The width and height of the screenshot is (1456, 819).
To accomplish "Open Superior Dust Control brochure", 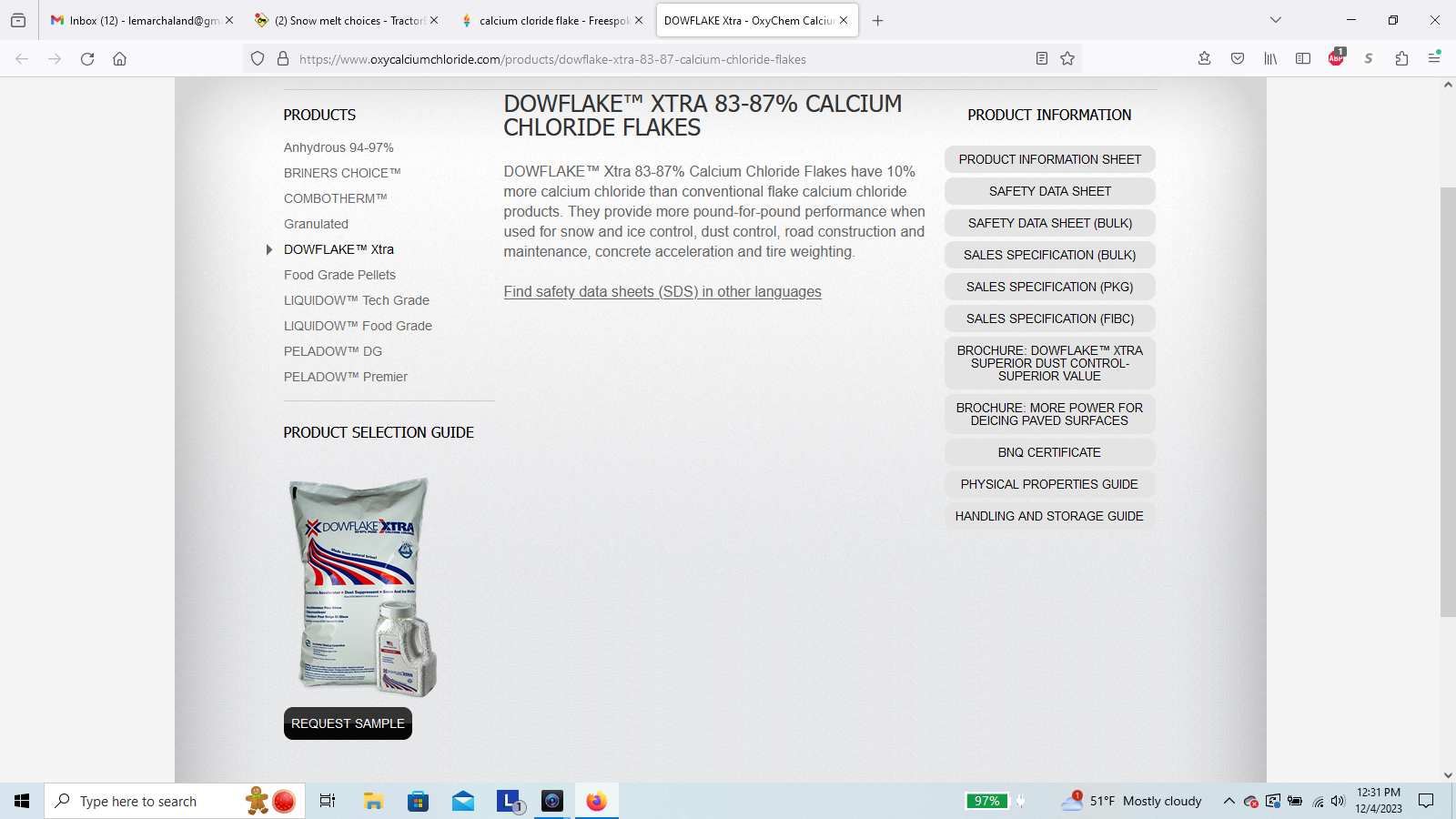I will [1050, 363].
